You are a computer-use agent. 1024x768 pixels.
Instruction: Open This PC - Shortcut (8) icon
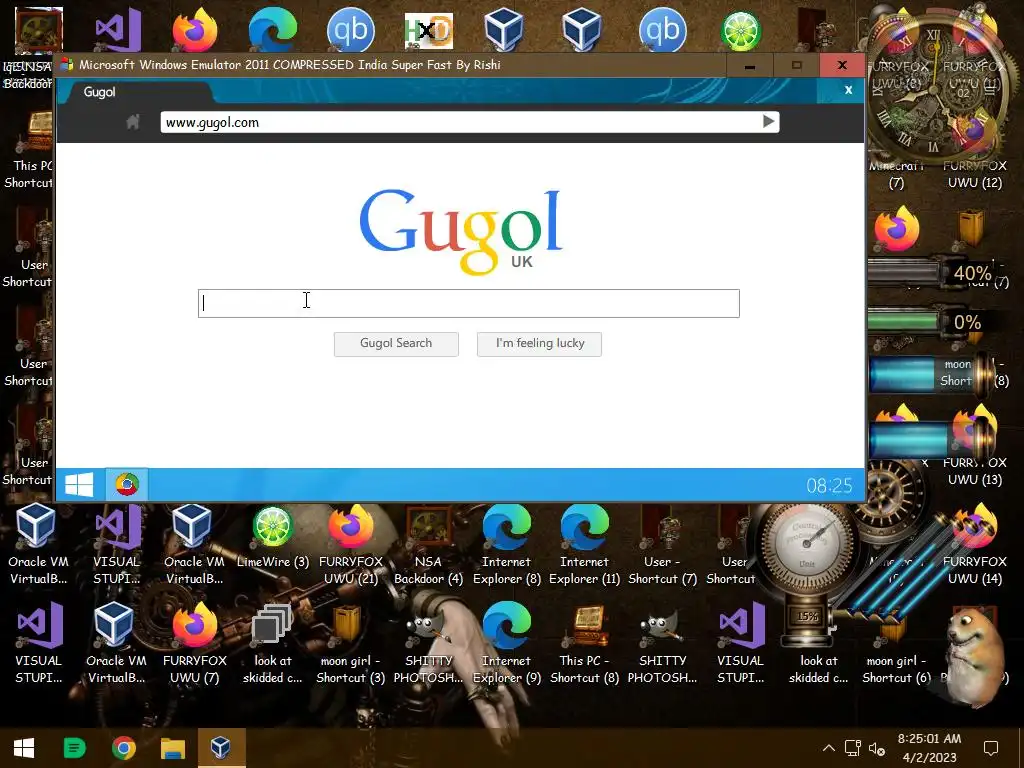pyautogui.click(x=584, y=643)
